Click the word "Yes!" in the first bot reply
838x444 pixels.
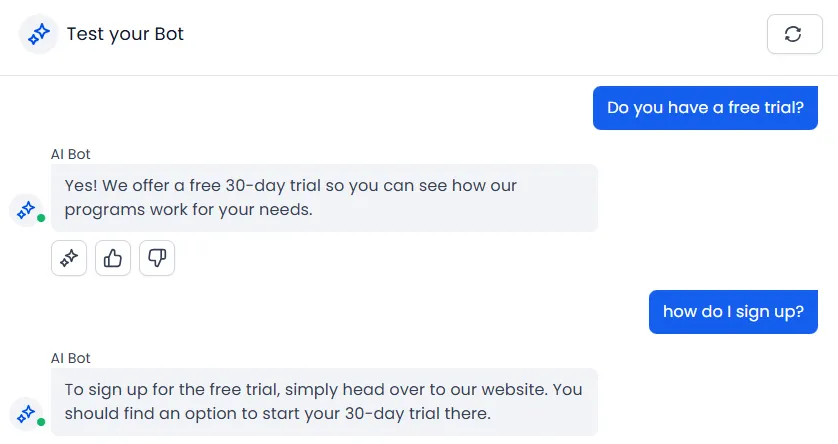82,186
